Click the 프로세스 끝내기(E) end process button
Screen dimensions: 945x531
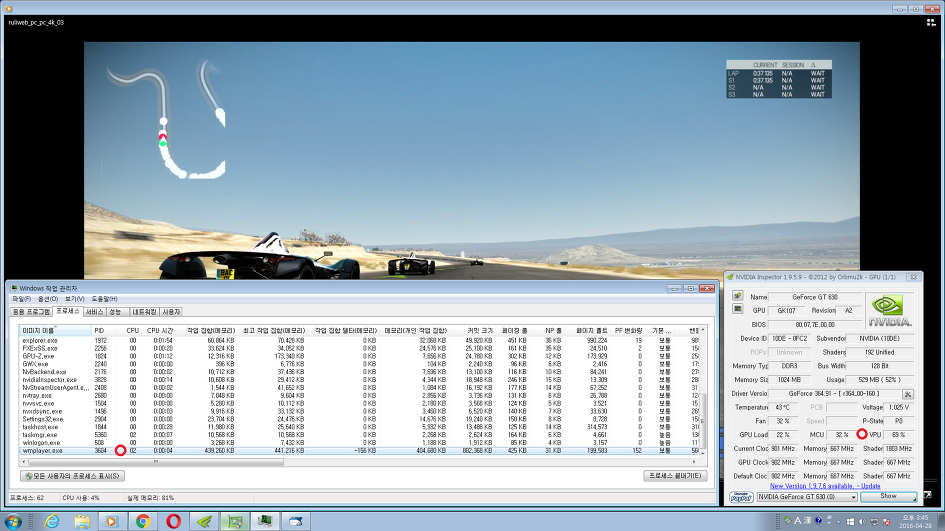[x=675, y=476]
